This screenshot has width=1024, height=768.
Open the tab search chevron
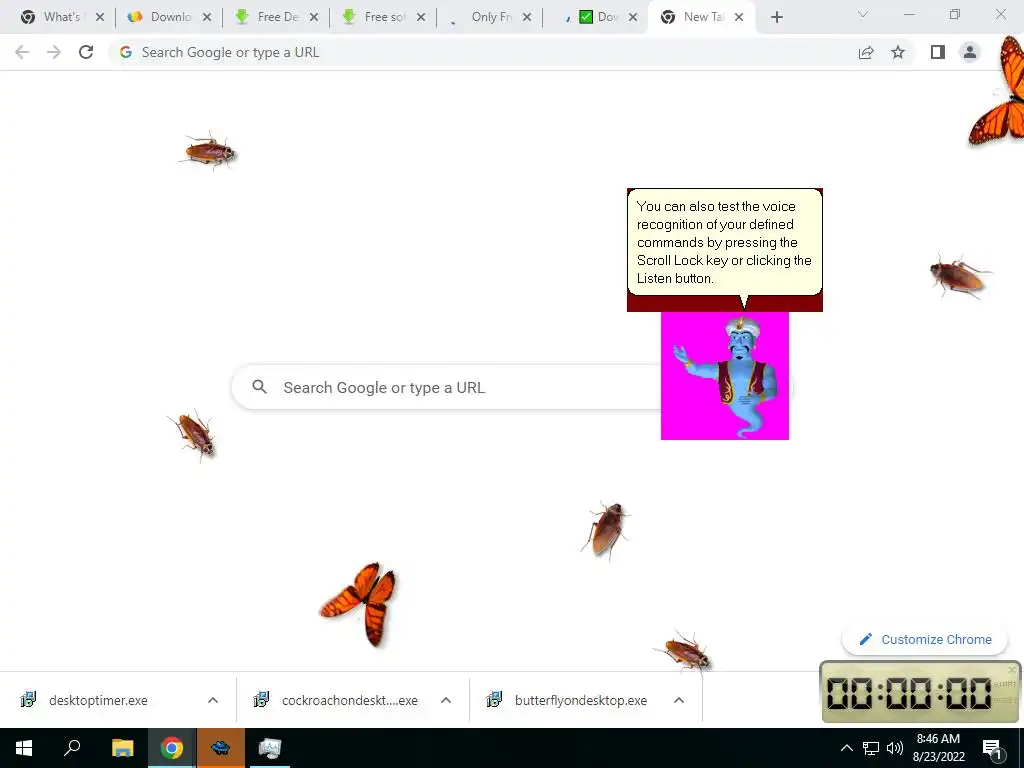[x=863, y=14]
